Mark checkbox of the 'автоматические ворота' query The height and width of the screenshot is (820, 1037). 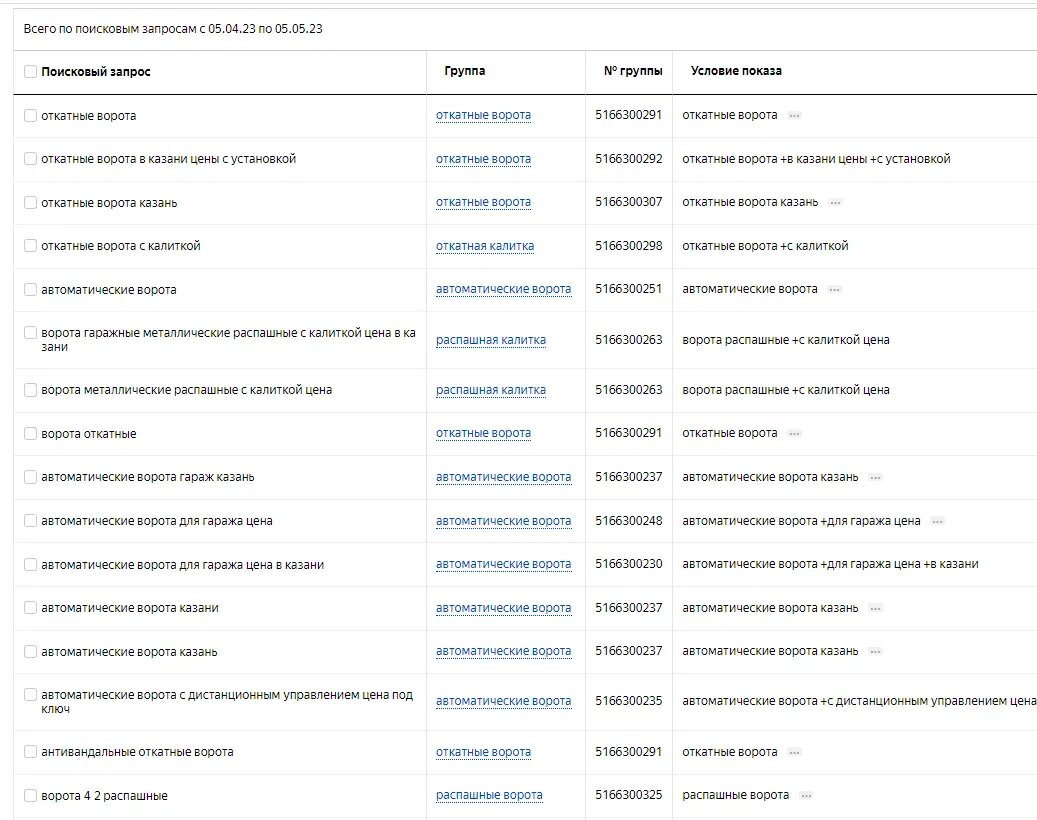coord(30,290)
